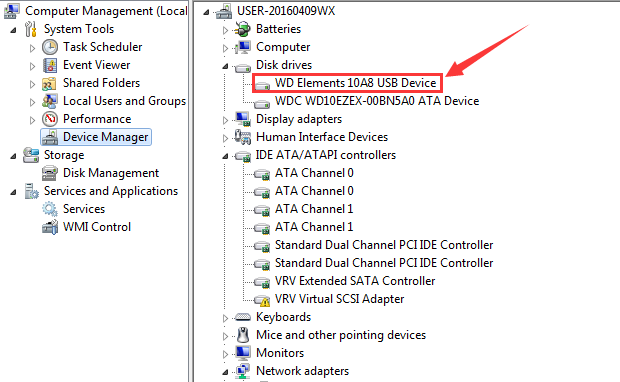Image resolution: width=620 pixels, height=382 pixels.
Task: Expand the Keyboards category
Action: click(x=225, y=318)
